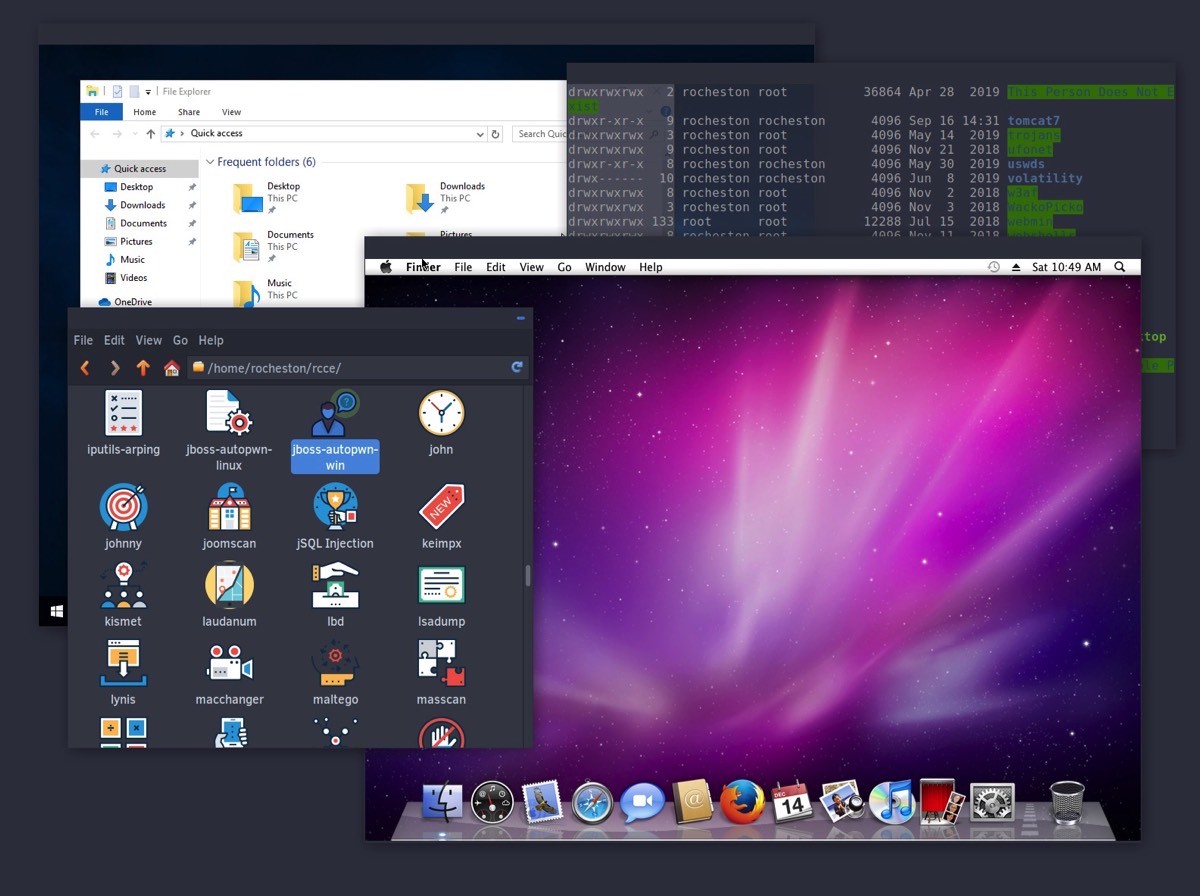This screenshot has height=896, width=1200.
Task: Click the blue File button in File Explorer
Action: pyautogui.click(x=101, y=112)
